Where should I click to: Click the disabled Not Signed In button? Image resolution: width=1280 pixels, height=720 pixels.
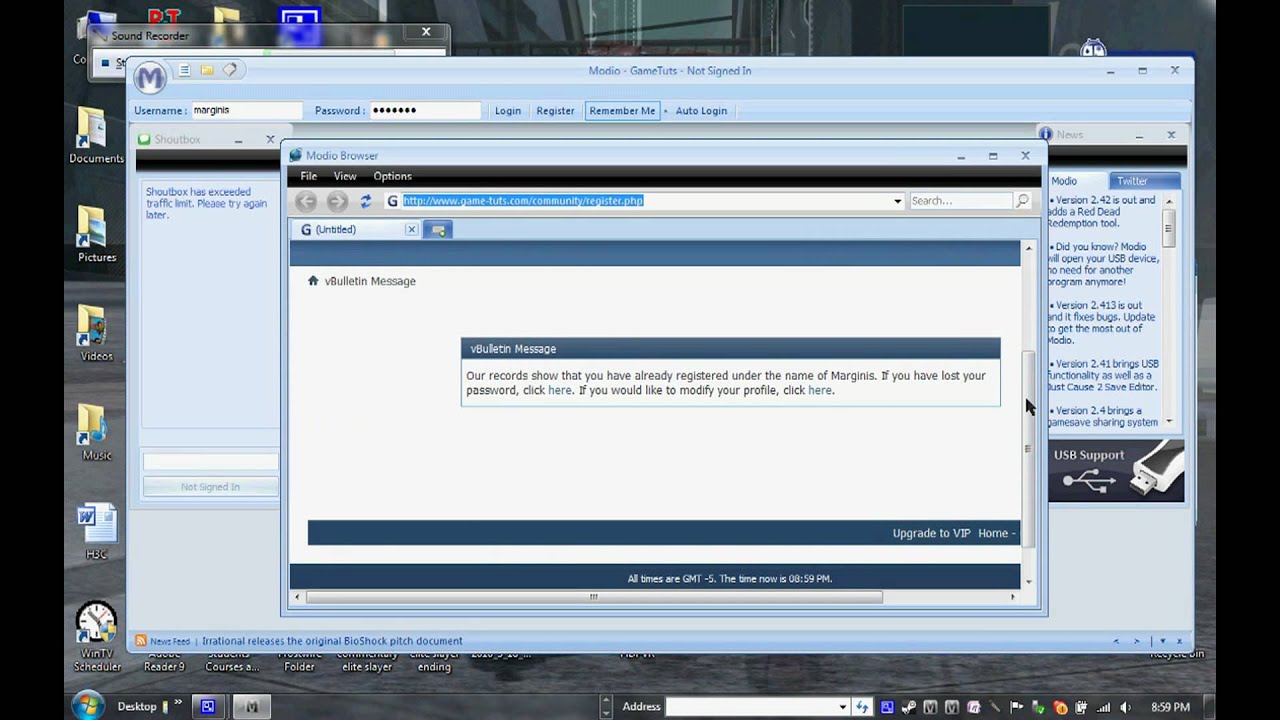point(210,487)
